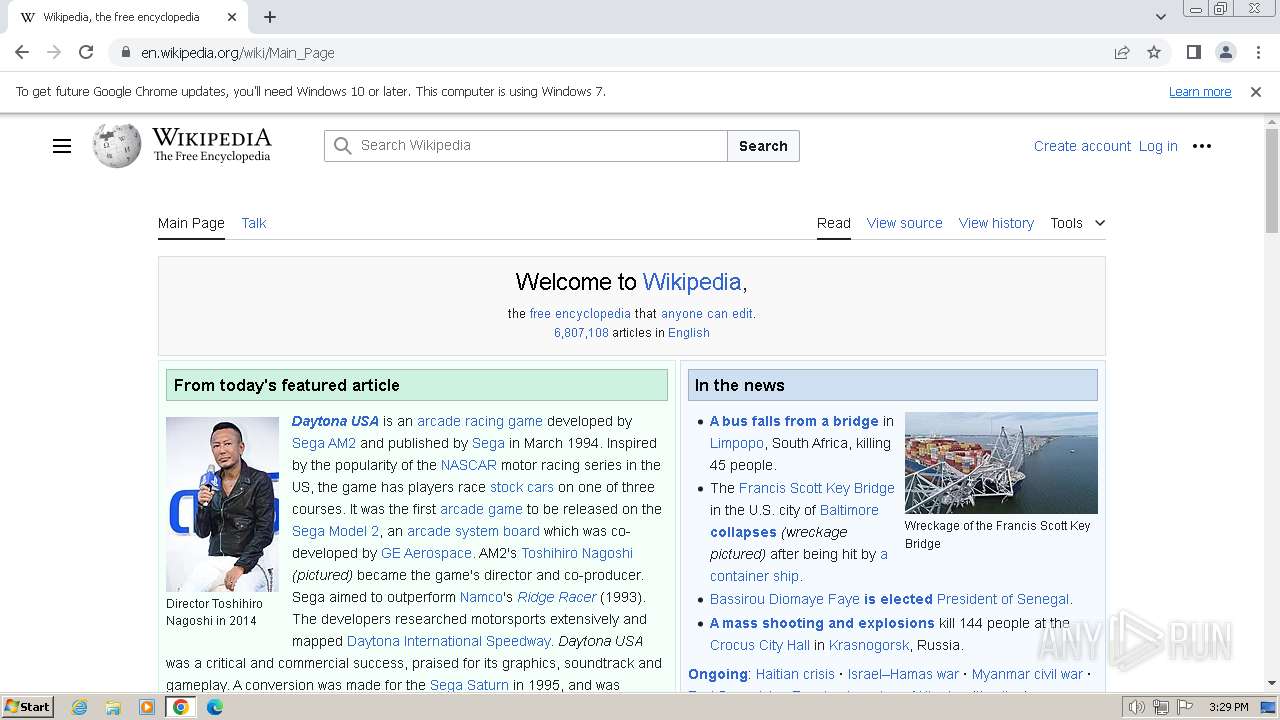Select the Read tab

pyautogui.click(x=834, y=223)
